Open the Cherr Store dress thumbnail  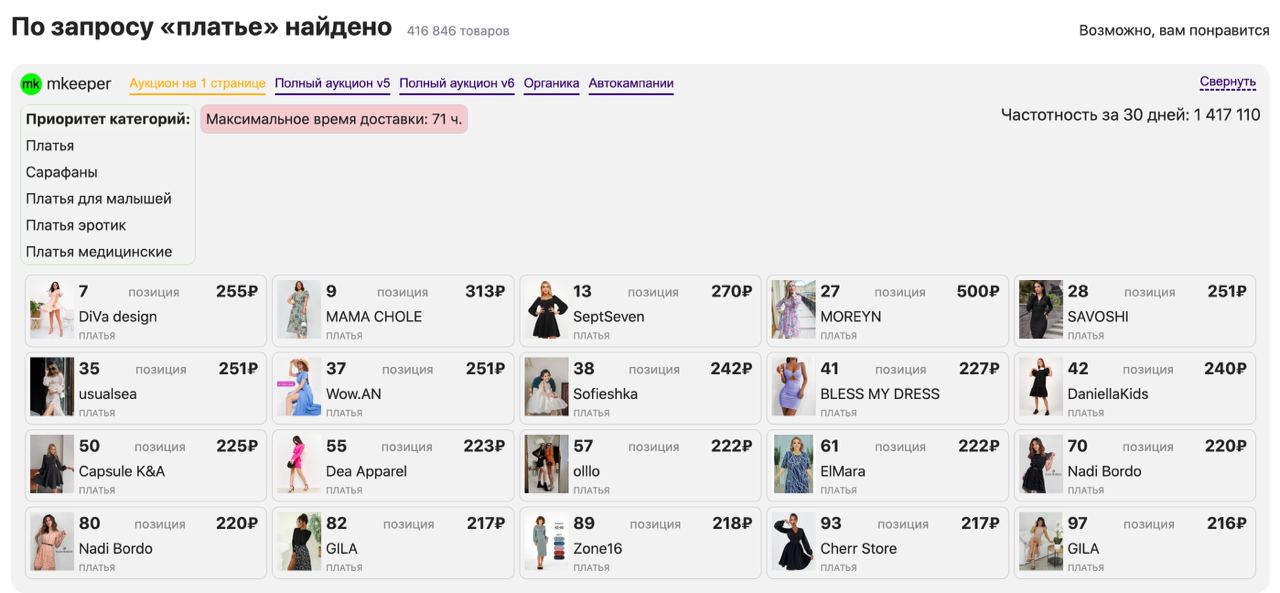coord(793,541)
